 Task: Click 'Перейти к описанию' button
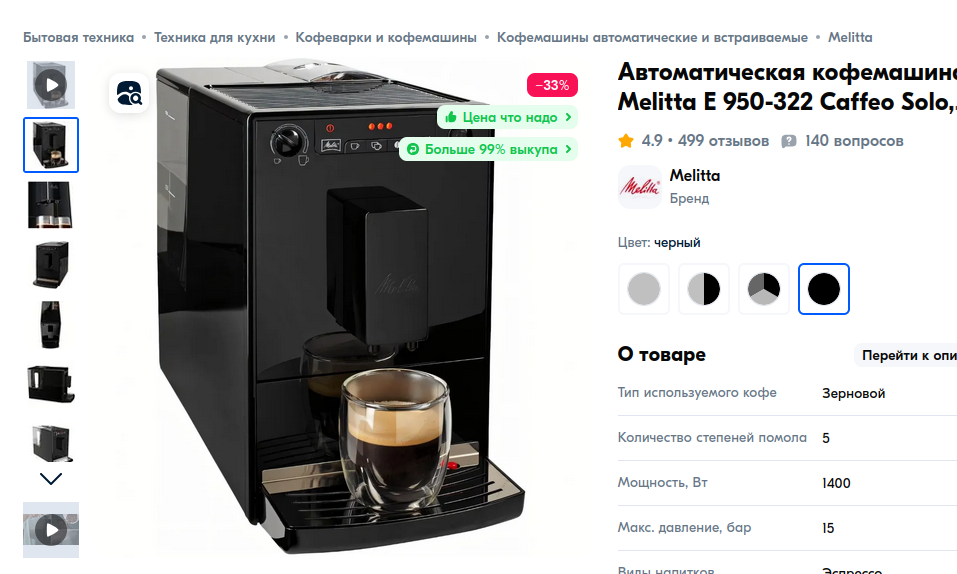(x=906, y=355)
